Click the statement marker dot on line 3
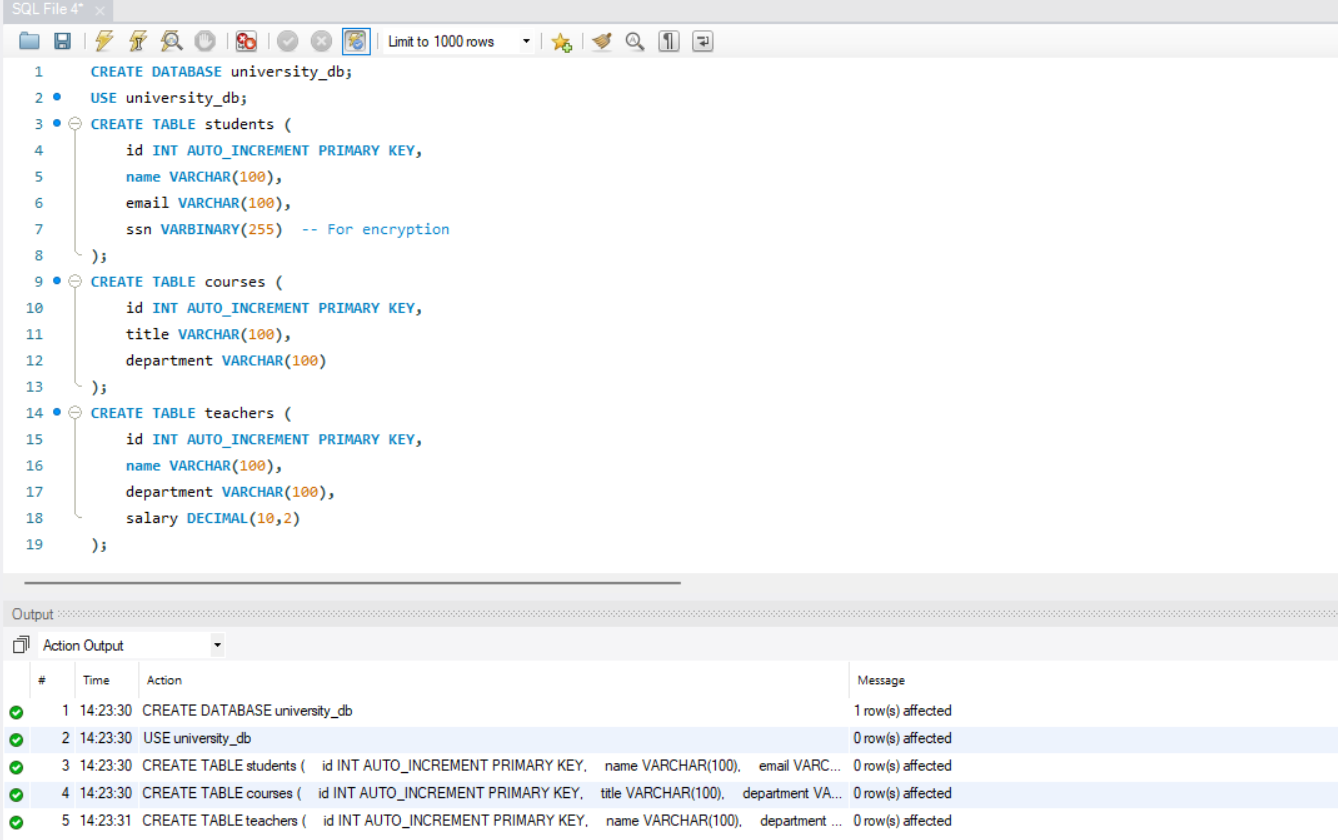The height and width of the screenshot is (840, 1338). (x=57, y=124)
